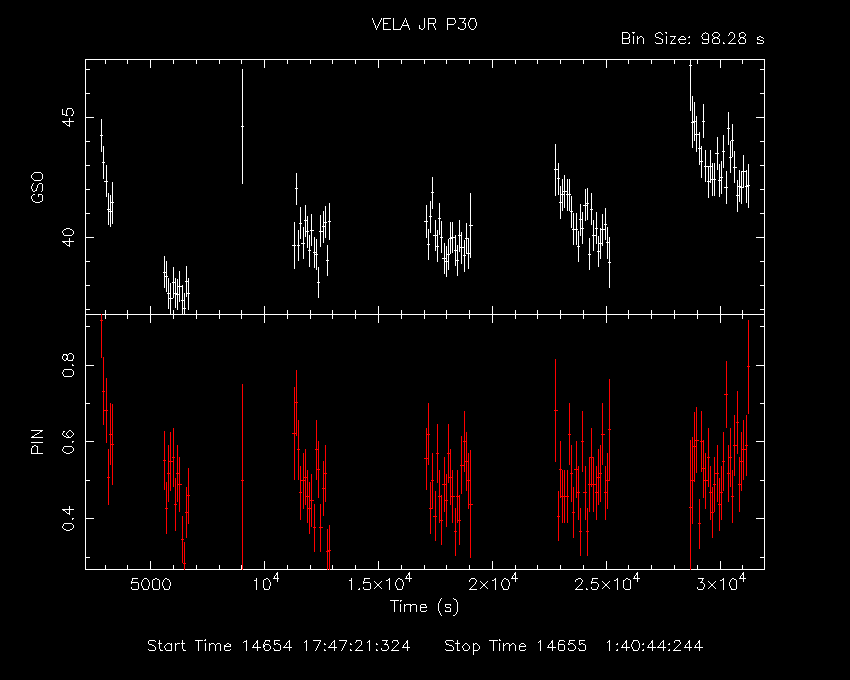Click the "Time (s)" x-axis label
The image size is (850, 680).
point(424,607)
